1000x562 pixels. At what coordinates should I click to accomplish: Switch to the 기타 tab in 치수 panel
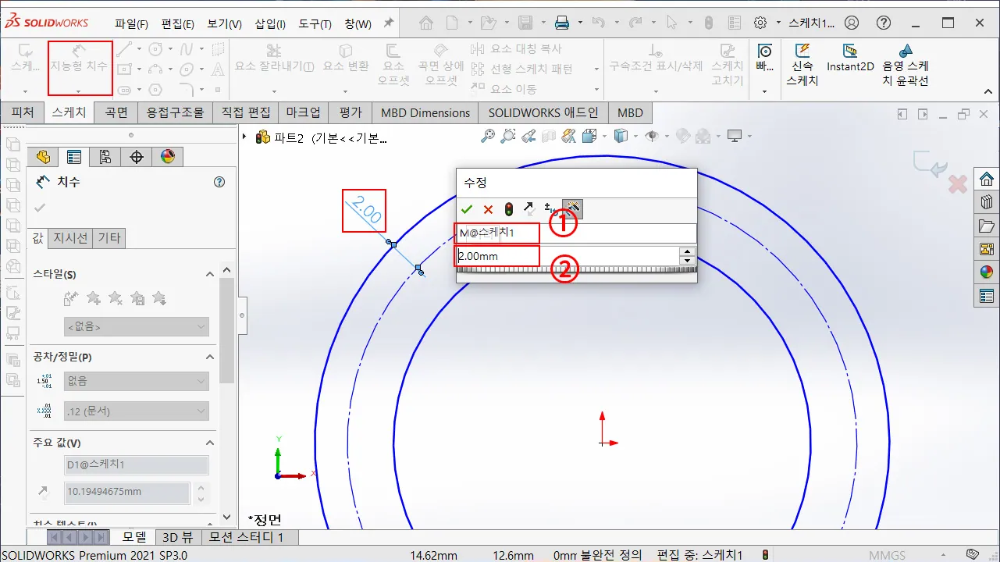point(109,238)
